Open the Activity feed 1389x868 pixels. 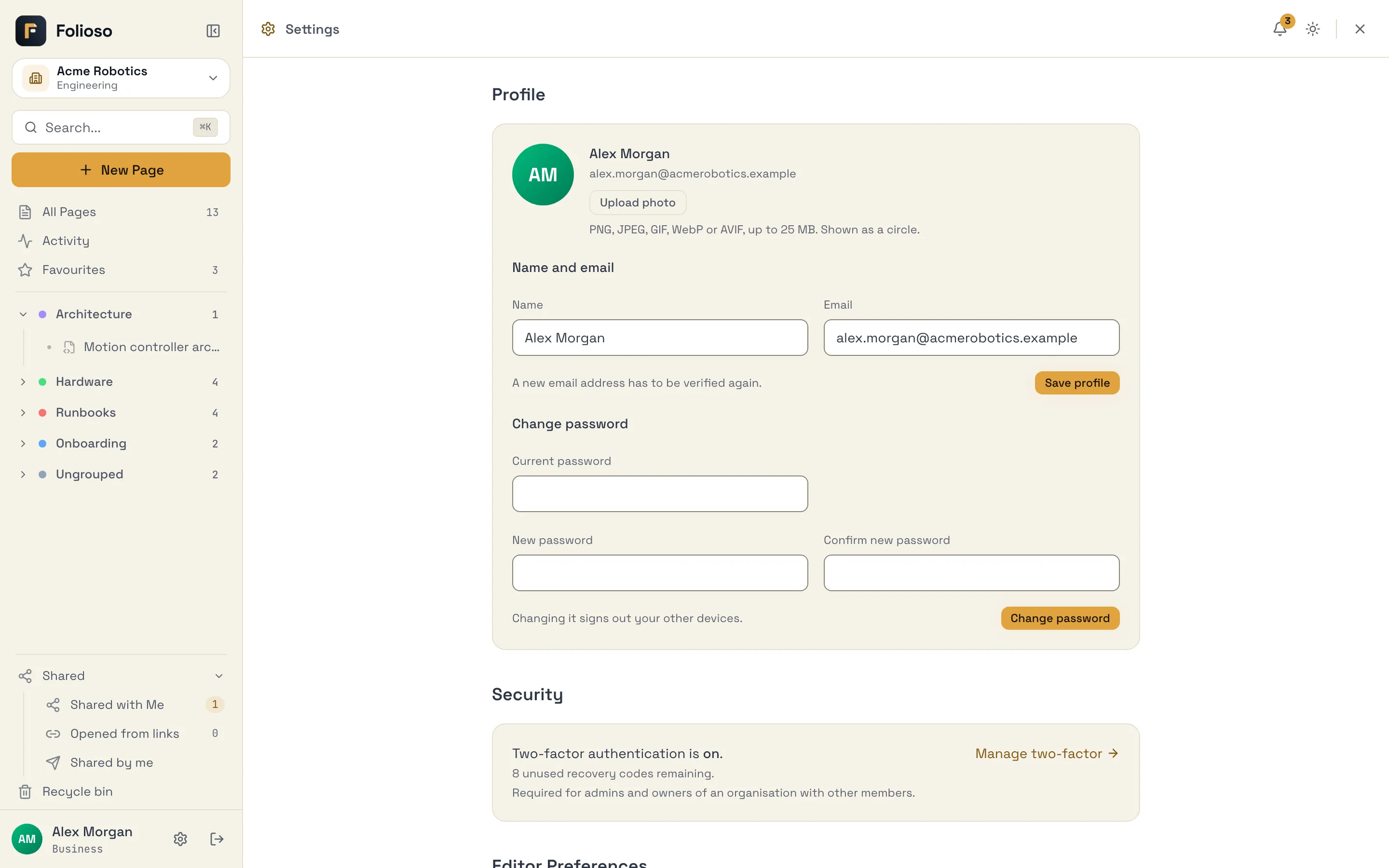tap(121, 241)
